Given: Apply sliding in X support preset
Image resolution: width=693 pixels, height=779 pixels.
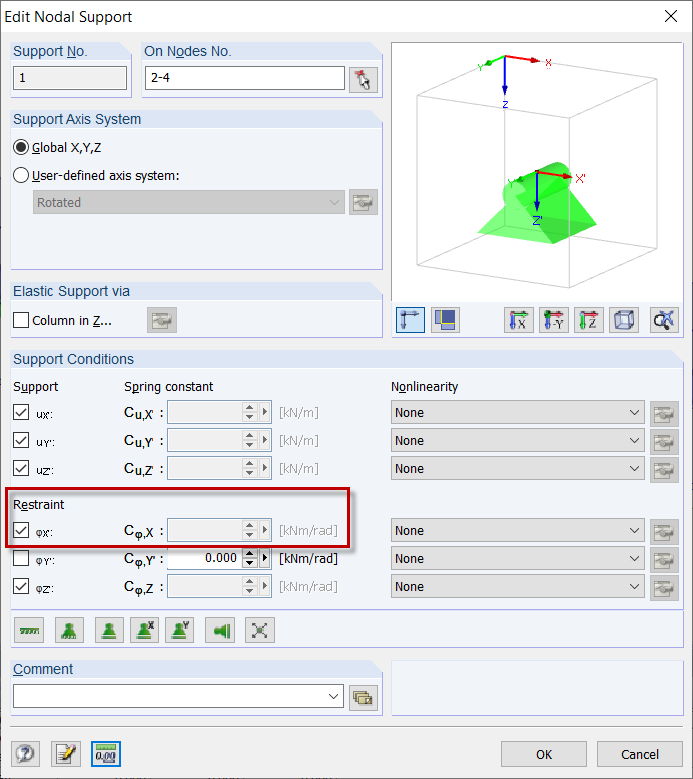Looking at the screenshot, I should pos(145,630).
